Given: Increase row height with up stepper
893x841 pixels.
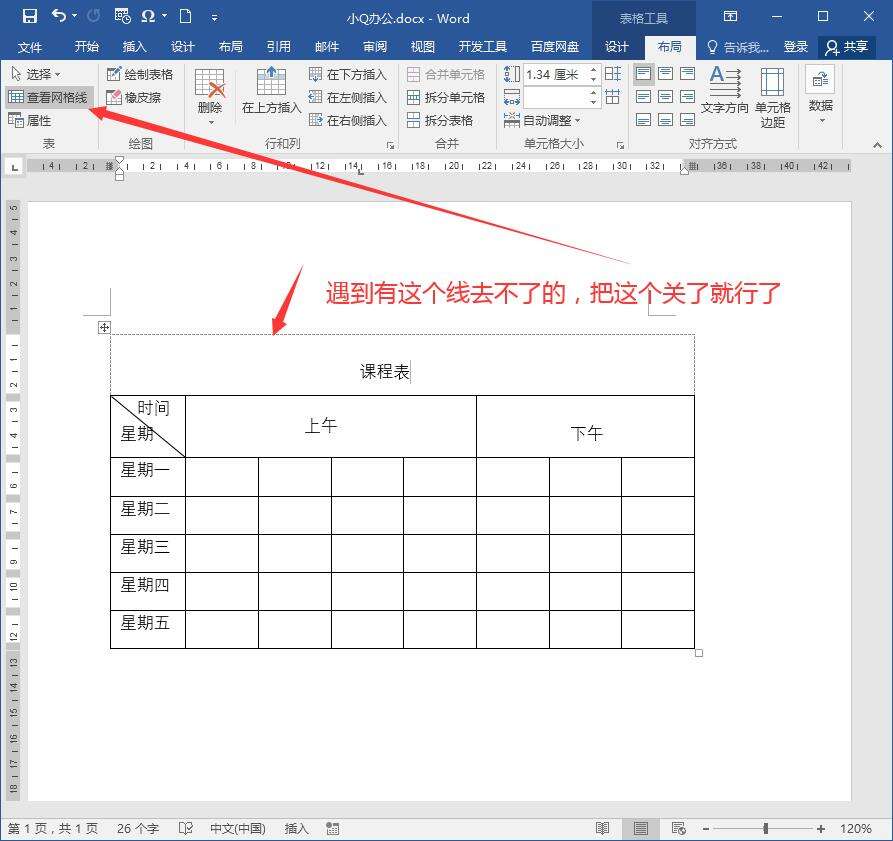Looking at the screenshot, I should [593, 69].
